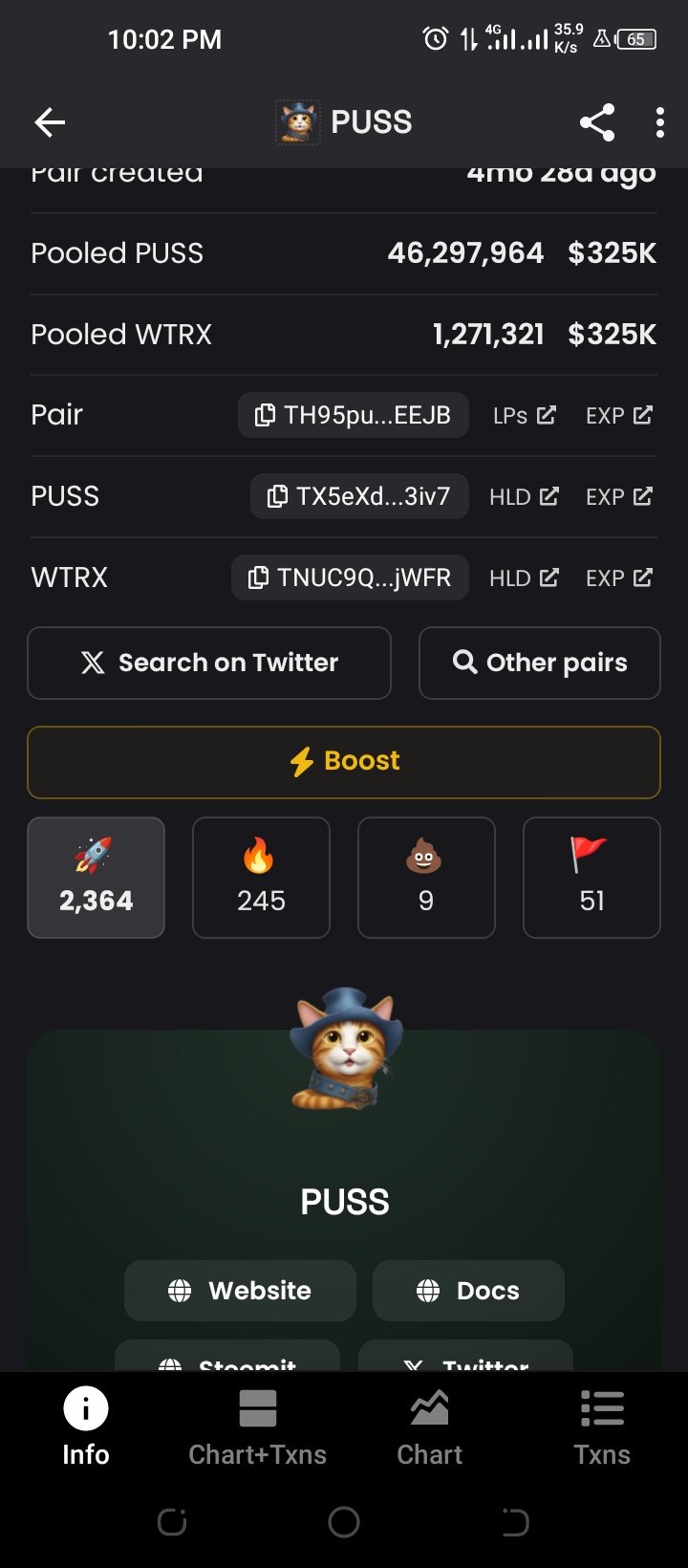The image size is (688, 1568).
Task: Click Other pairs button
Action: [540, 663]
